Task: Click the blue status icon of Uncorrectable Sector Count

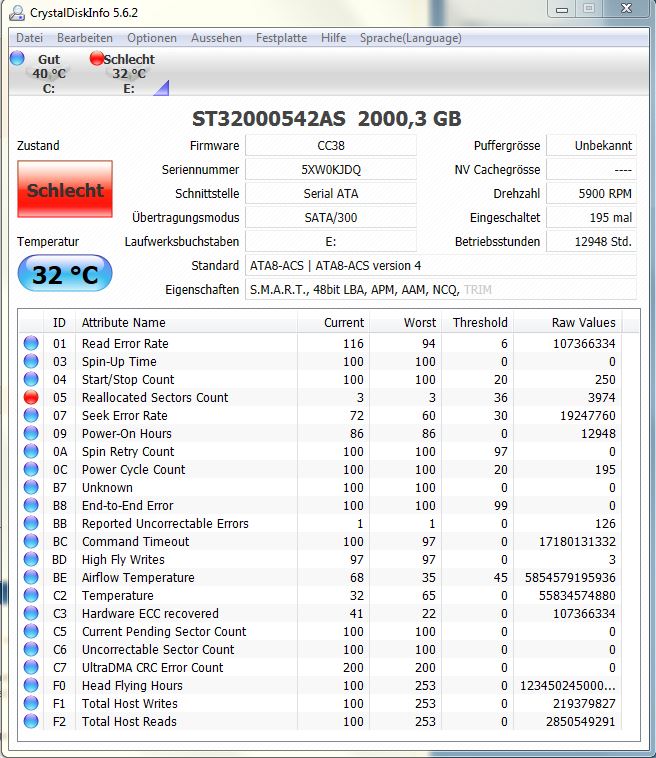Action: (x=31, y=649)
